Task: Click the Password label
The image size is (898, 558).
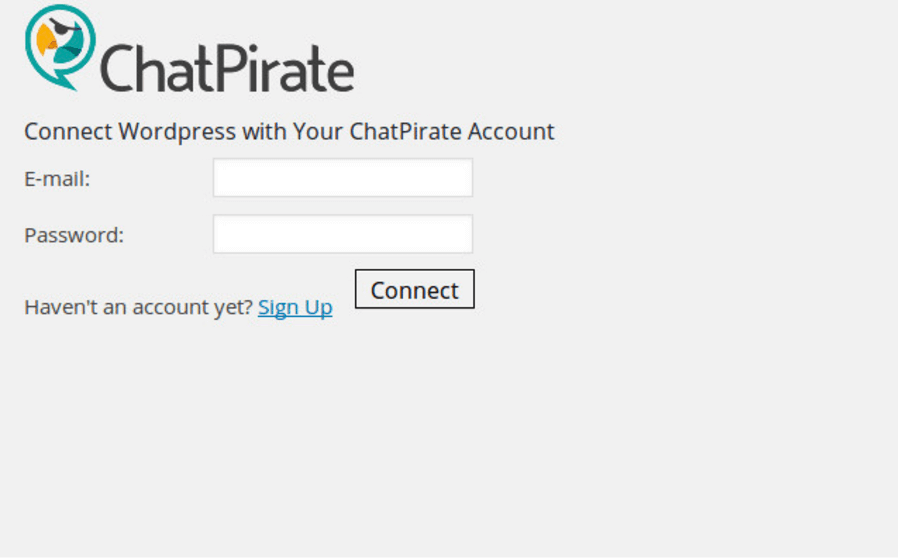Action: click(74, 235)
